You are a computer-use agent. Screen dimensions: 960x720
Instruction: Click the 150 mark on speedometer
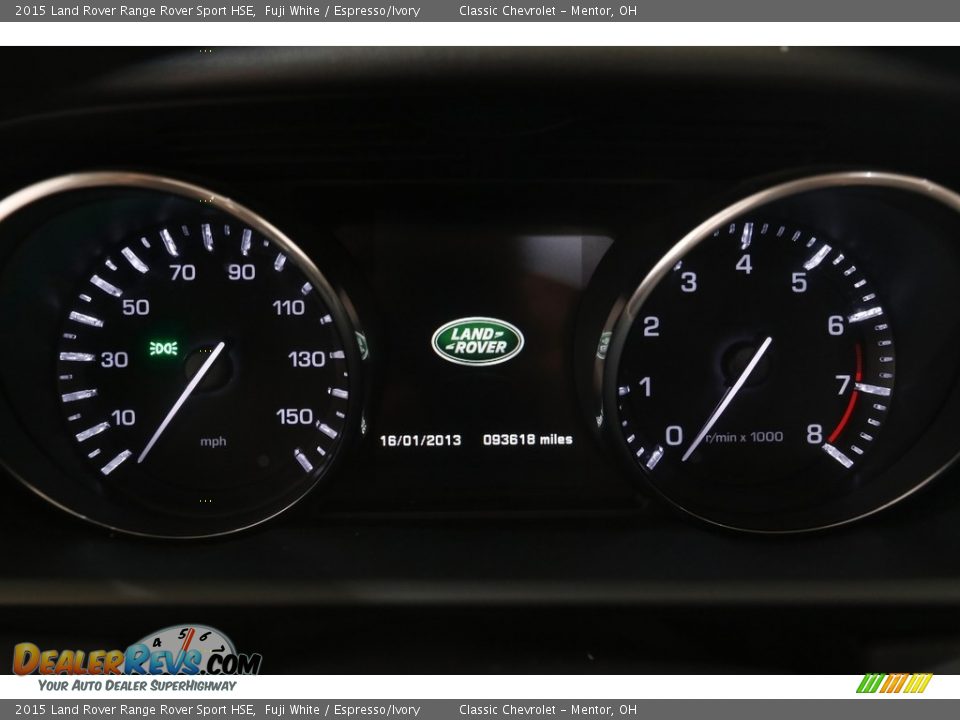pyautogui.click(x=294, y=416)
